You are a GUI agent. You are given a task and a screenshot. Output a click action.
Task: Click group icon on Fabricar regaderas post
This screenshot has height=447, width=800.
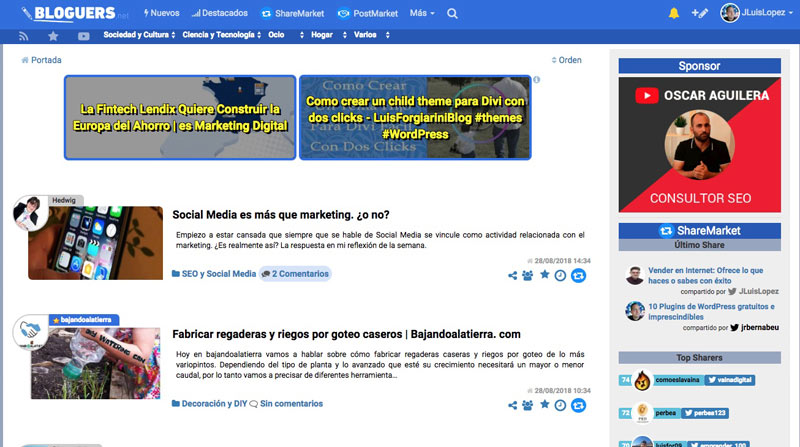(x=528, y=406)
